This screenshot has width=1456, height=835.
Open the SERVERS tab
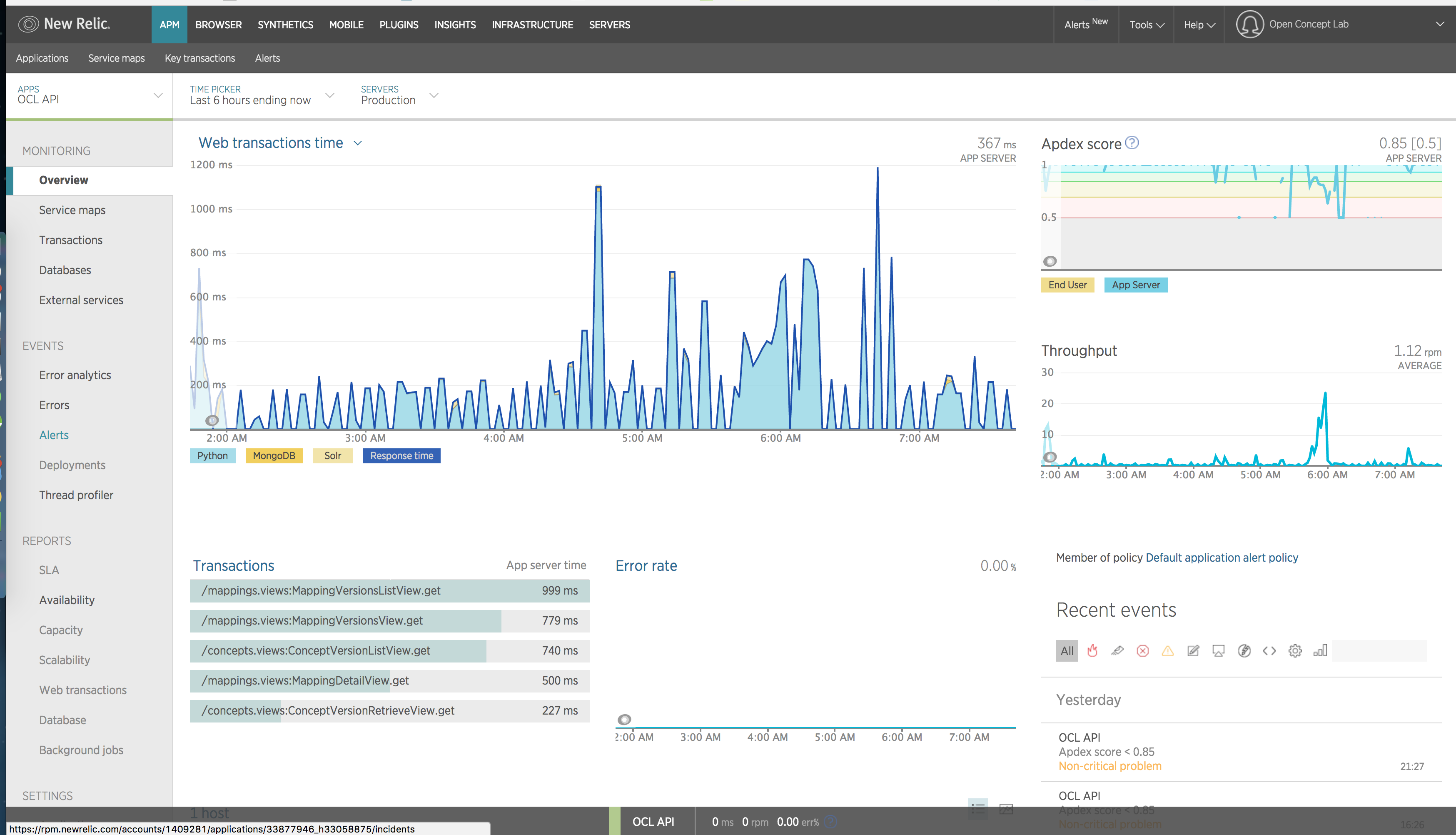tap(609, 25)
